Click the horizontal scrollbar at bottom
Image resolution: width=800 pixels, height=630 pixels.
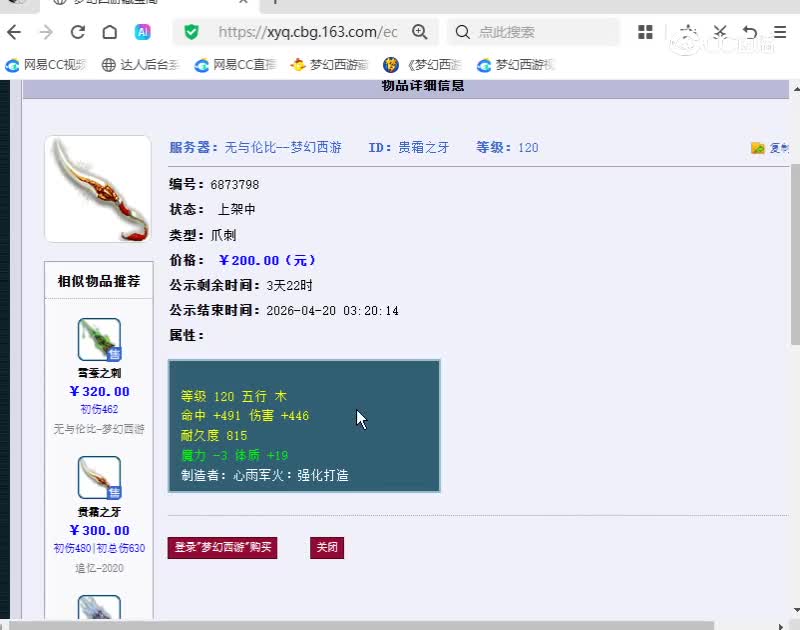pyautogui.click(x=361, y=625)
